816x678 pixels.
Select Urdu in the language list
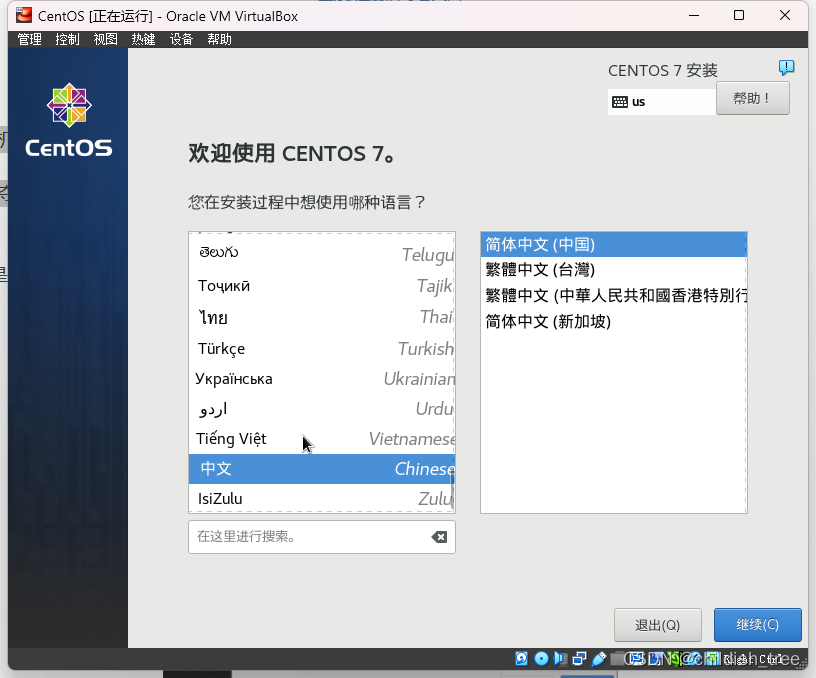[322, 409]
